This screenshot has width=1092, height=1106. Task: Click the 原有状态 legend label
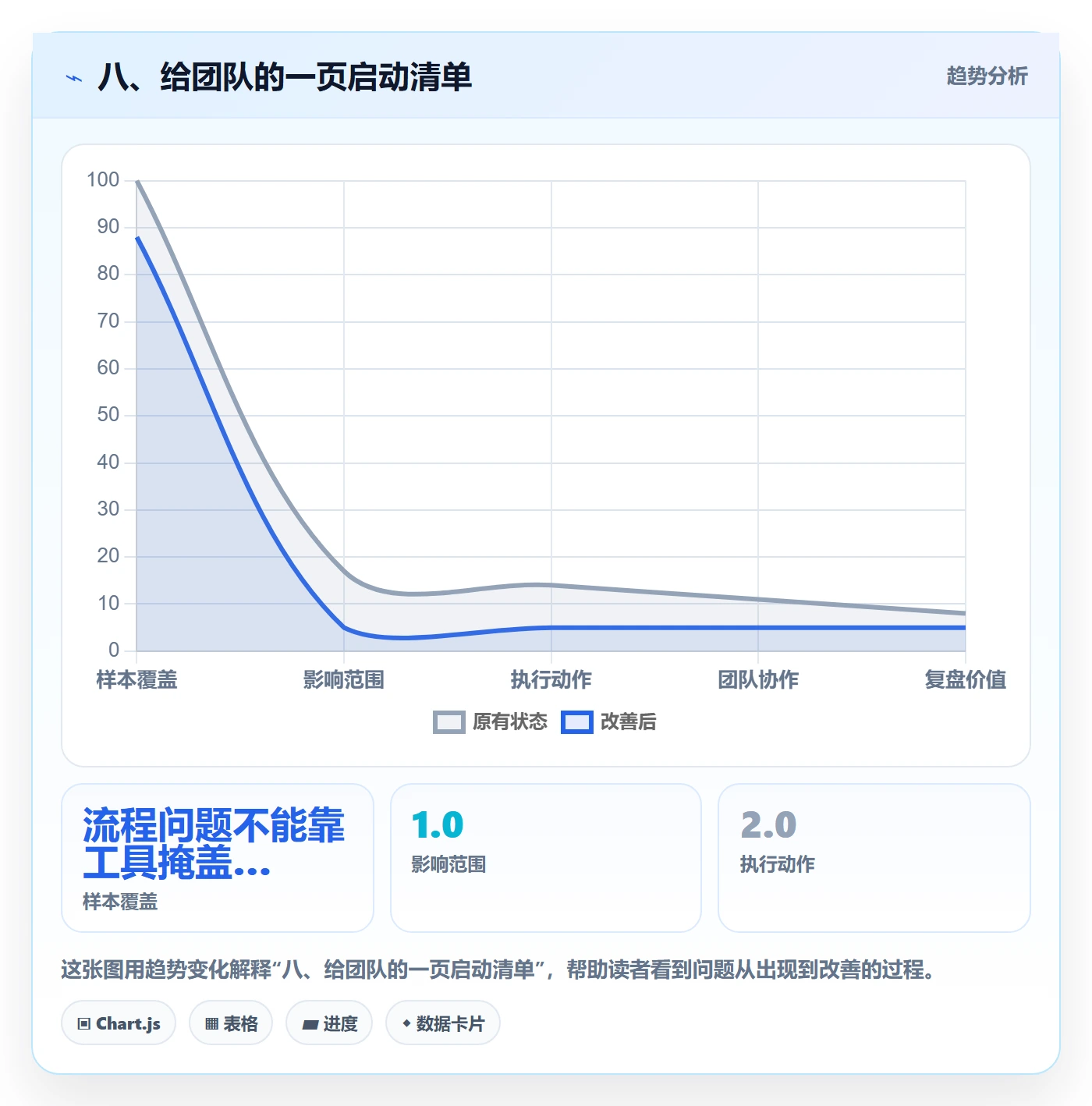click(510, 722)
